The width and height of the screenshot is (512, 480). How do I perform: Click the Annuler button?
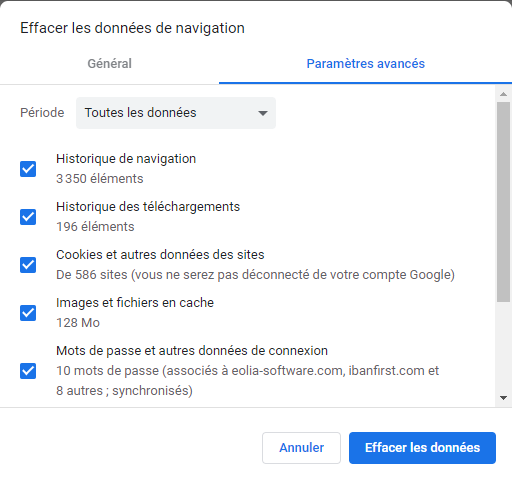tap(301, 448)
